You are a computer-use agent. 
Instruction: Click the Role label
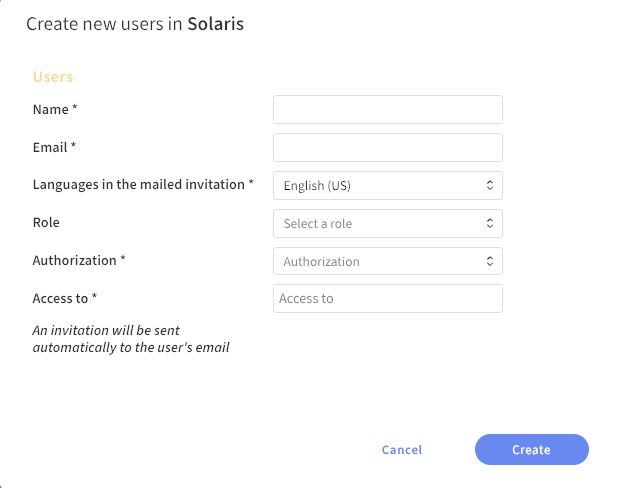[46, 222]
